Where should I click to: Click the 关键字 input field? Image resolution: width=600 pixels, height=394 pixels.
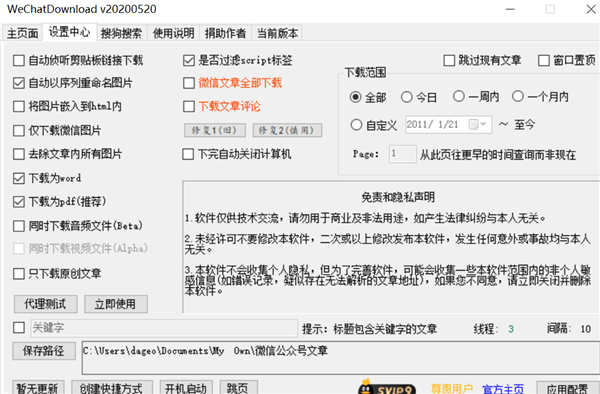[164, 328]
